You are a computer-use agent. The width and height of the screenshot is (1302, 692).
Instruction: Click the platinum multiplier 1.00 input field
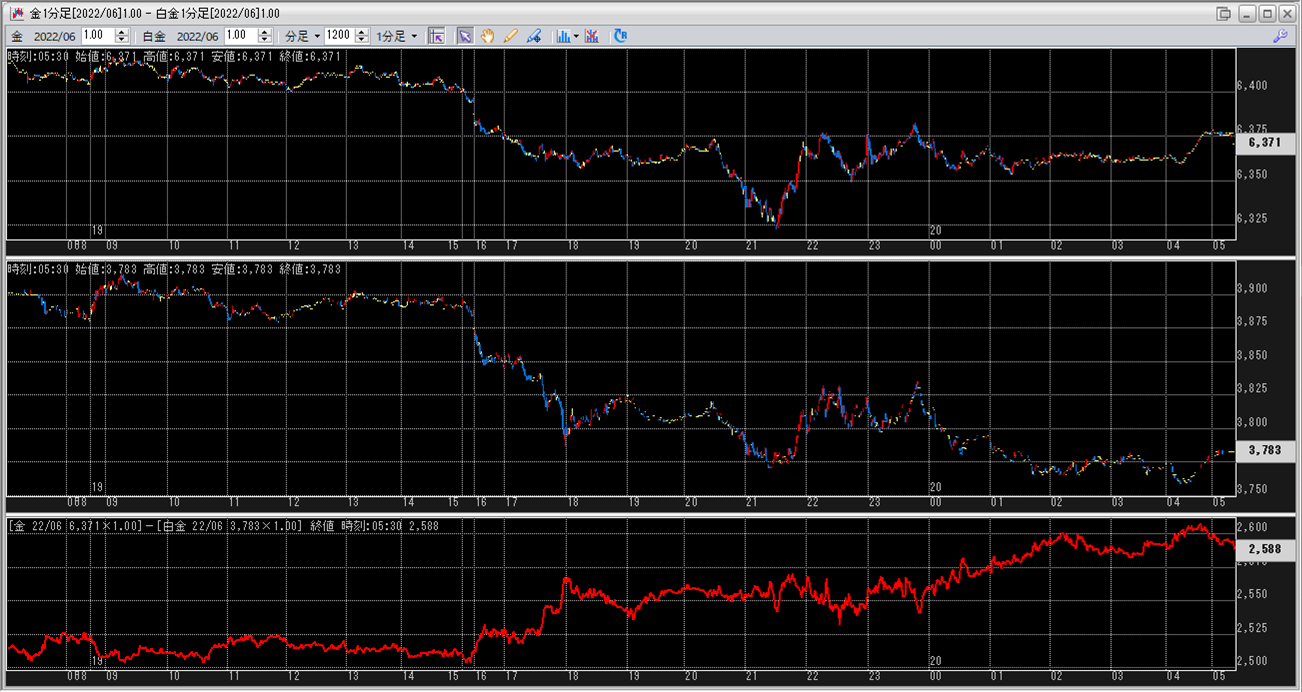[241, 36]
